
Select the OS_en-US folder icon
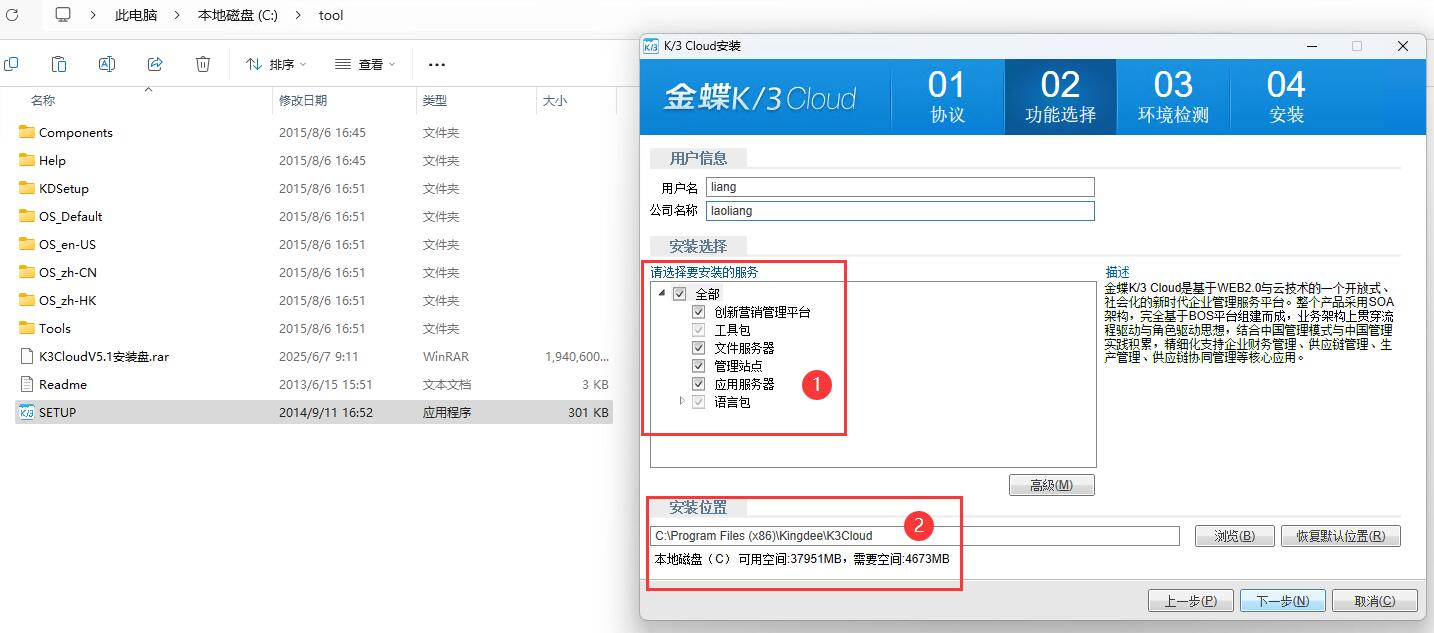click(27, 244)
